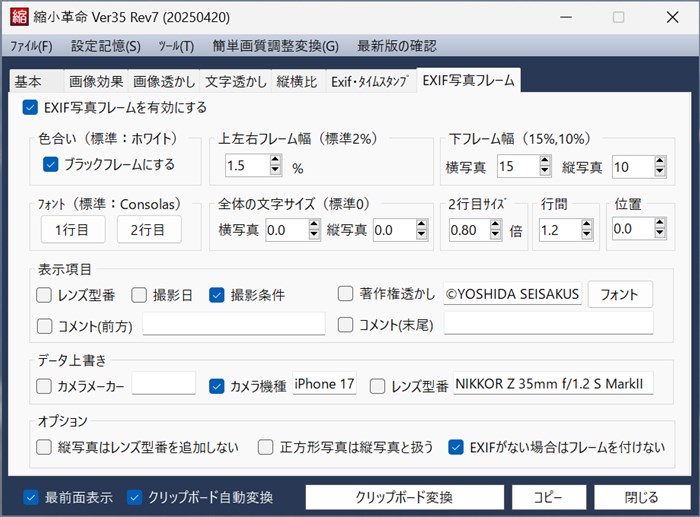Click the ©YOSHIDA SEISAKUS copyright text field
The height and width of the screenshot is (517, 700).
pos(512,293)
